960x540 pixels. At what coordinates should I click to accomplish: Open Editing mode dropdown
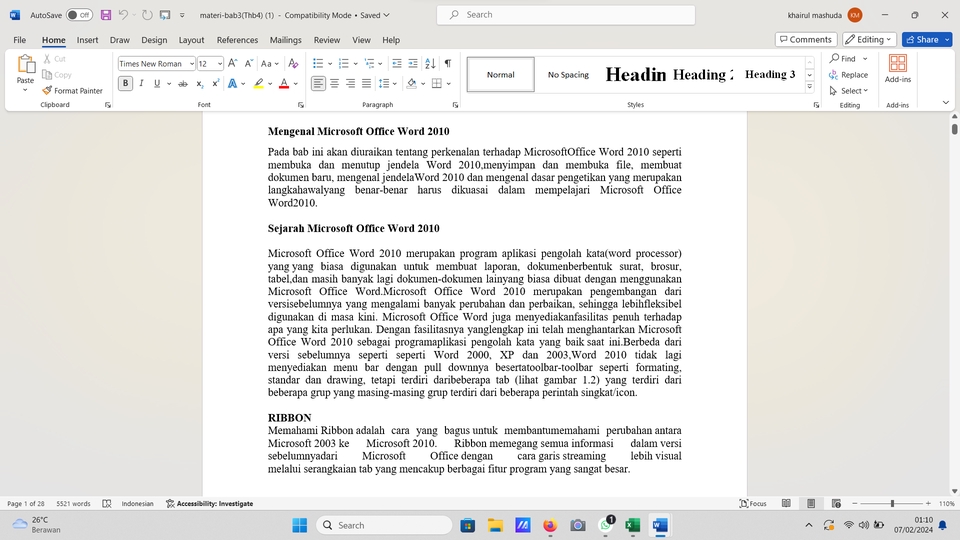869,39
